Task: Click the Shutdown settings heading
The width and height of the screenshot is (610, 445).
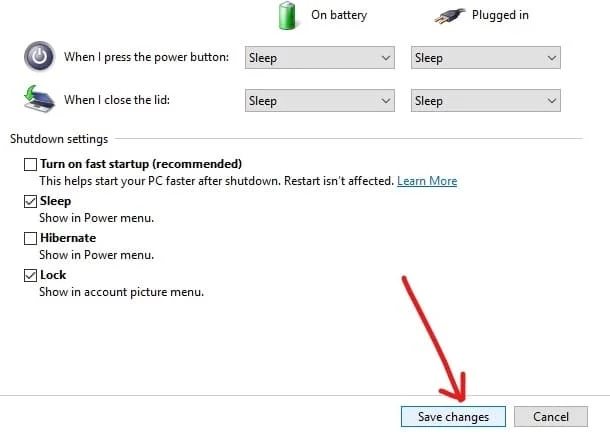Action: click(x=59, y=139)
